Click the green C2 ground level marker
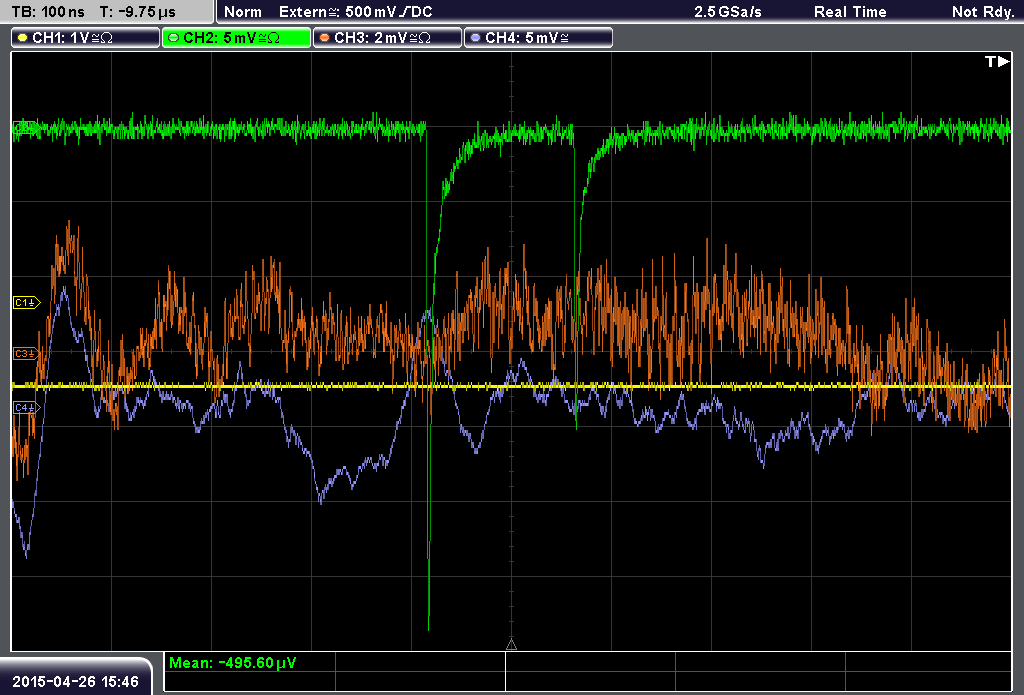 tap(25, 127)
